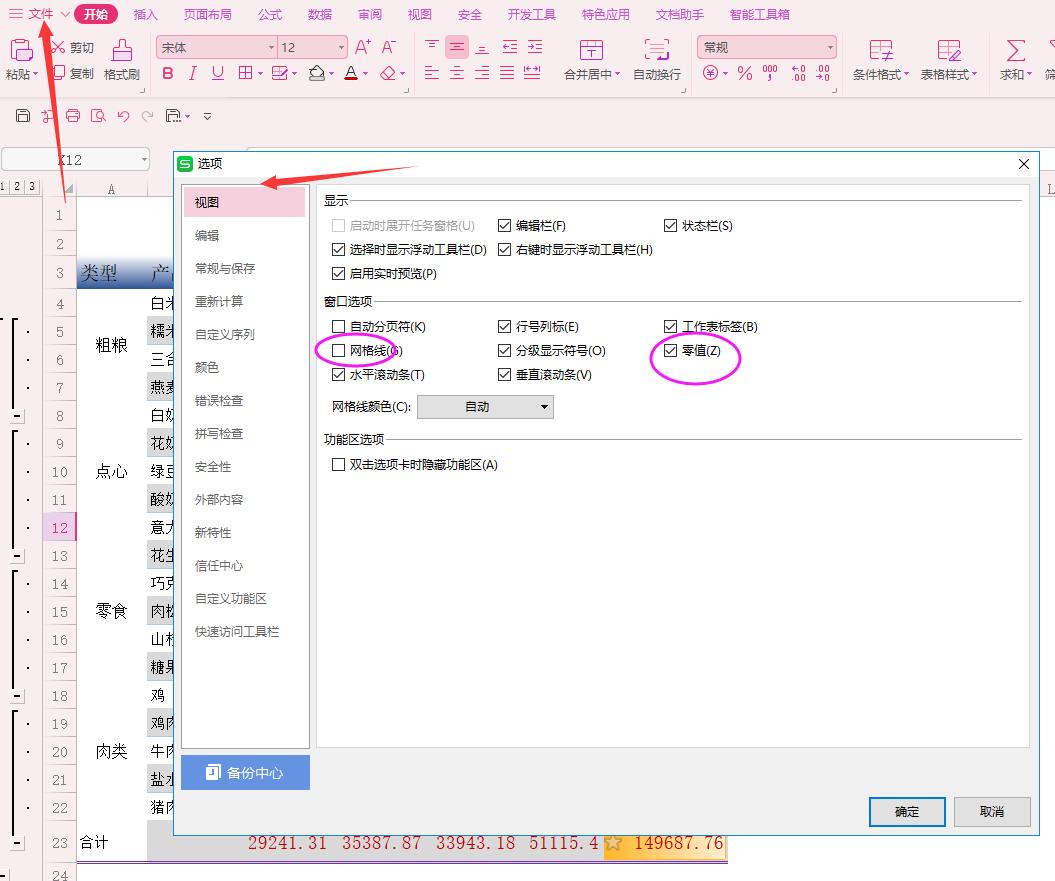Image resolution: width=1055 pixels, height=881 pixels.
Task: Decrease font size with A- icon
Action: (388, 47)
